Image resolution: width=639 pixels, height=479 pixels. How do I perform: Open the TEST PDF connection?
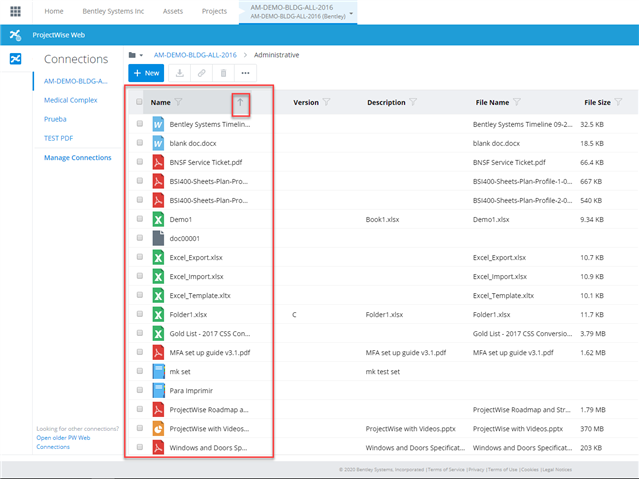[x=58, y=138]
